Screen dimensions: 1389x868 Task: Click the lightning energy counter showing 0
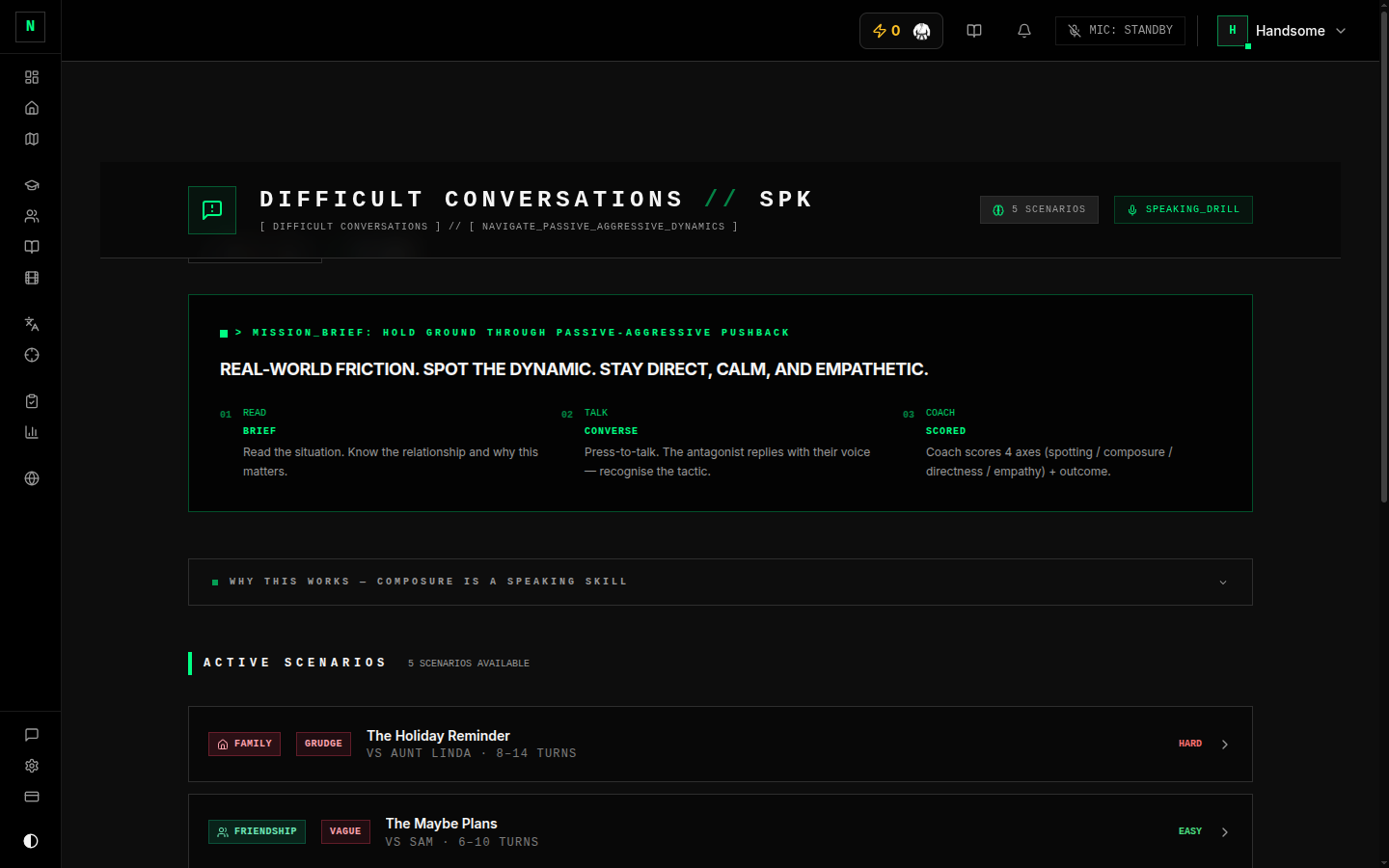tap(886, 31)
